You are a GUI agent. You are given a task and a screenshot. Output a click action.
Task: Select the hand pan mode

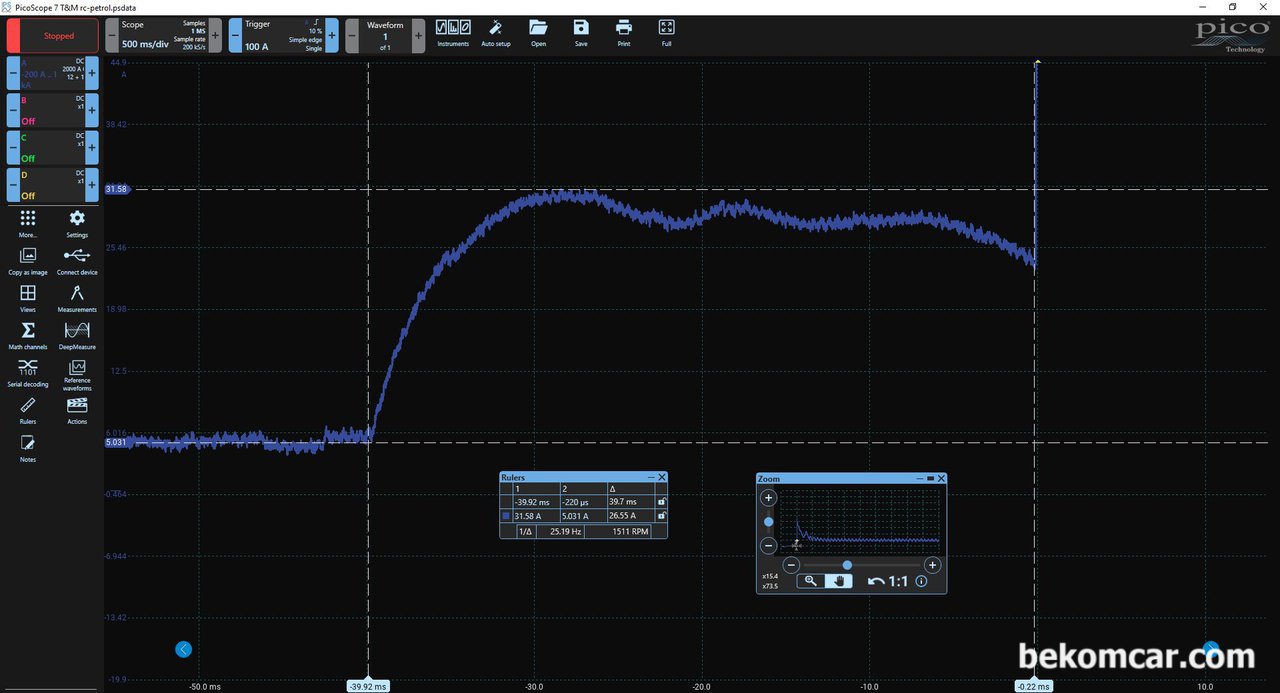tap(839, 580)
